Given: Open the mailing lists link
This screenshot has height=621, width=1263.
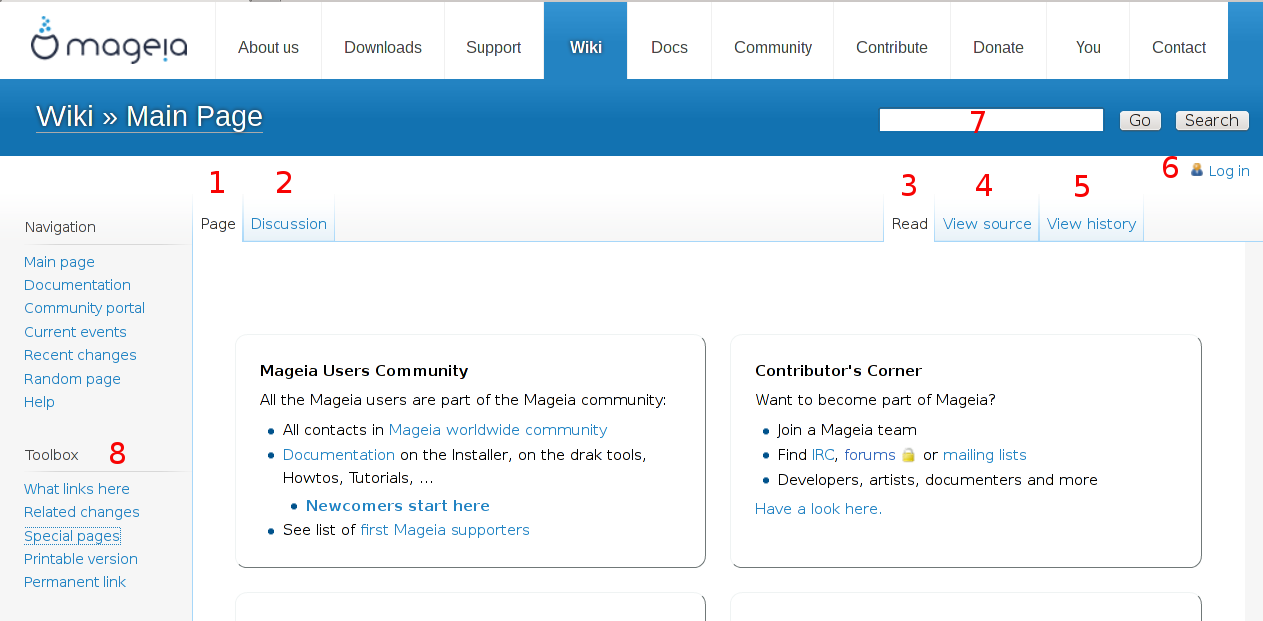Looking at the screenshot, I should coord(985,455).
